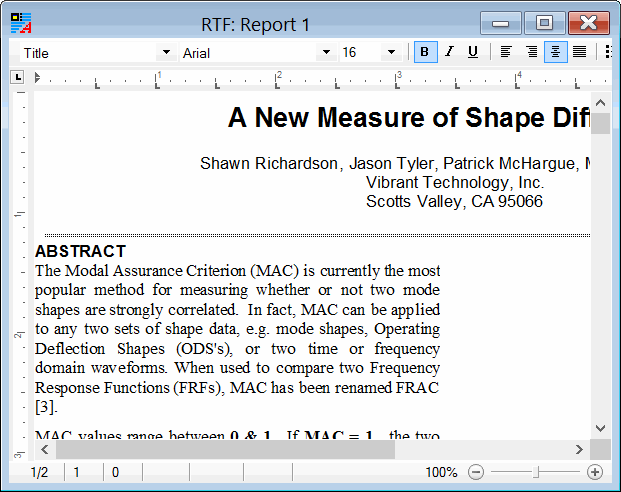Center-align the text
This screenshot has width=621, height=492.
(x=556, y=52)
